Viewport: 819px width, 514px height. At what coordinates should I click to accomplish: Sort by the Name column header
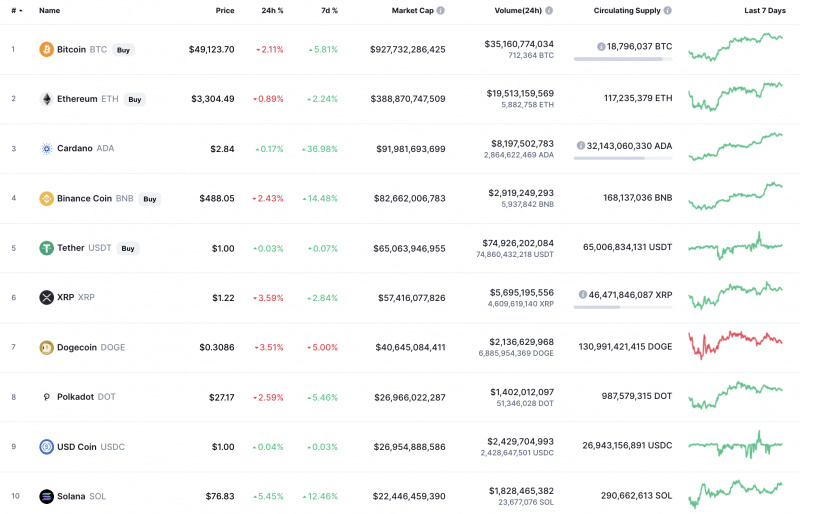coord(49,10)
